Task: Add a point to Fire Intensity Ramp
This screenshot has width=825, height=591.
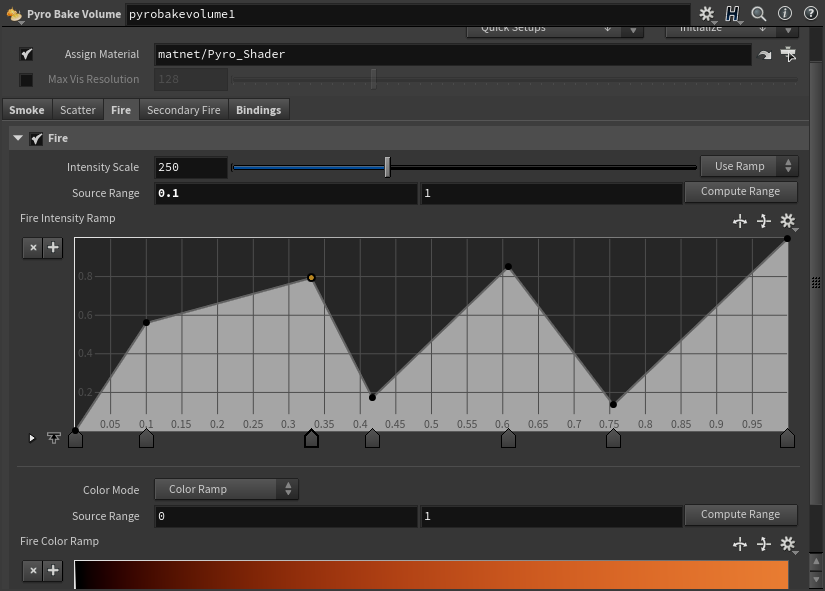Action: pyautogui.click(x=53, y=248)
